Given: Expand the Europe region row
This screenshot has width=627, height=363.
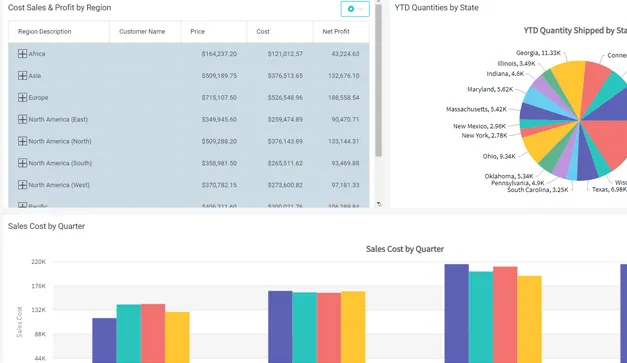Looking at the screenshot, I should coord(22,98).
